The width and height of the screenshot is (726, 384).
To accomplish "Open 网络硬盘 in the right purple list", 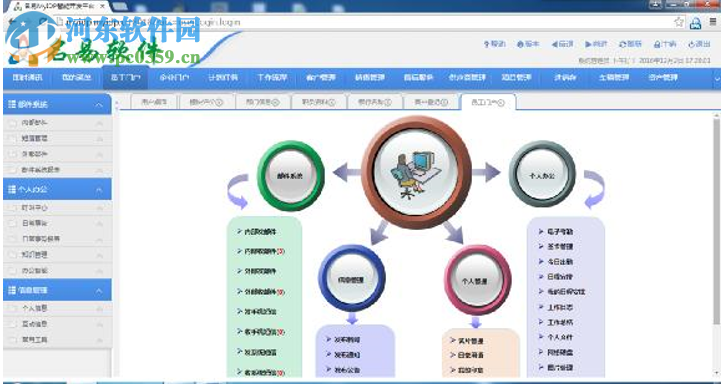I will pos(560,353).
